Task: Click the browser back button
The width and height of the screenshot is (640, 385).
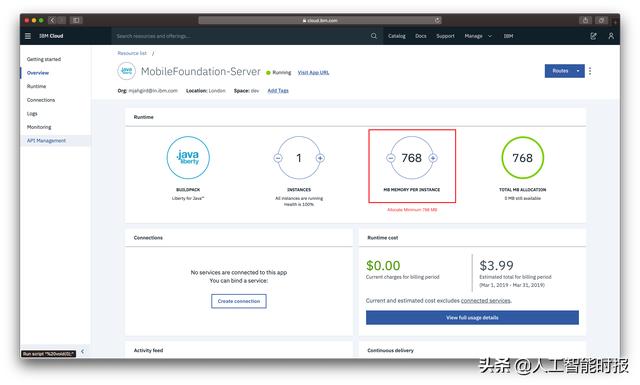Action: point(52,20)
